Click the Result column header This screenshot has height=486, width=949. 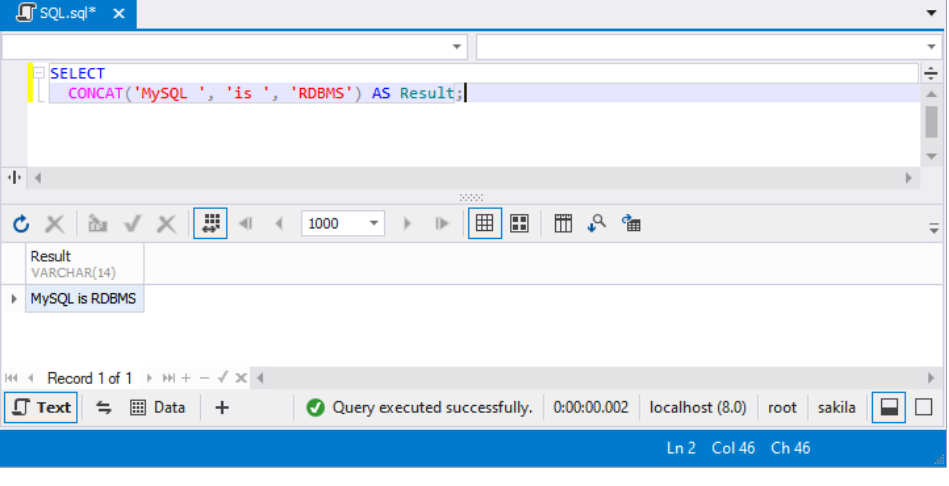[85, 264]
